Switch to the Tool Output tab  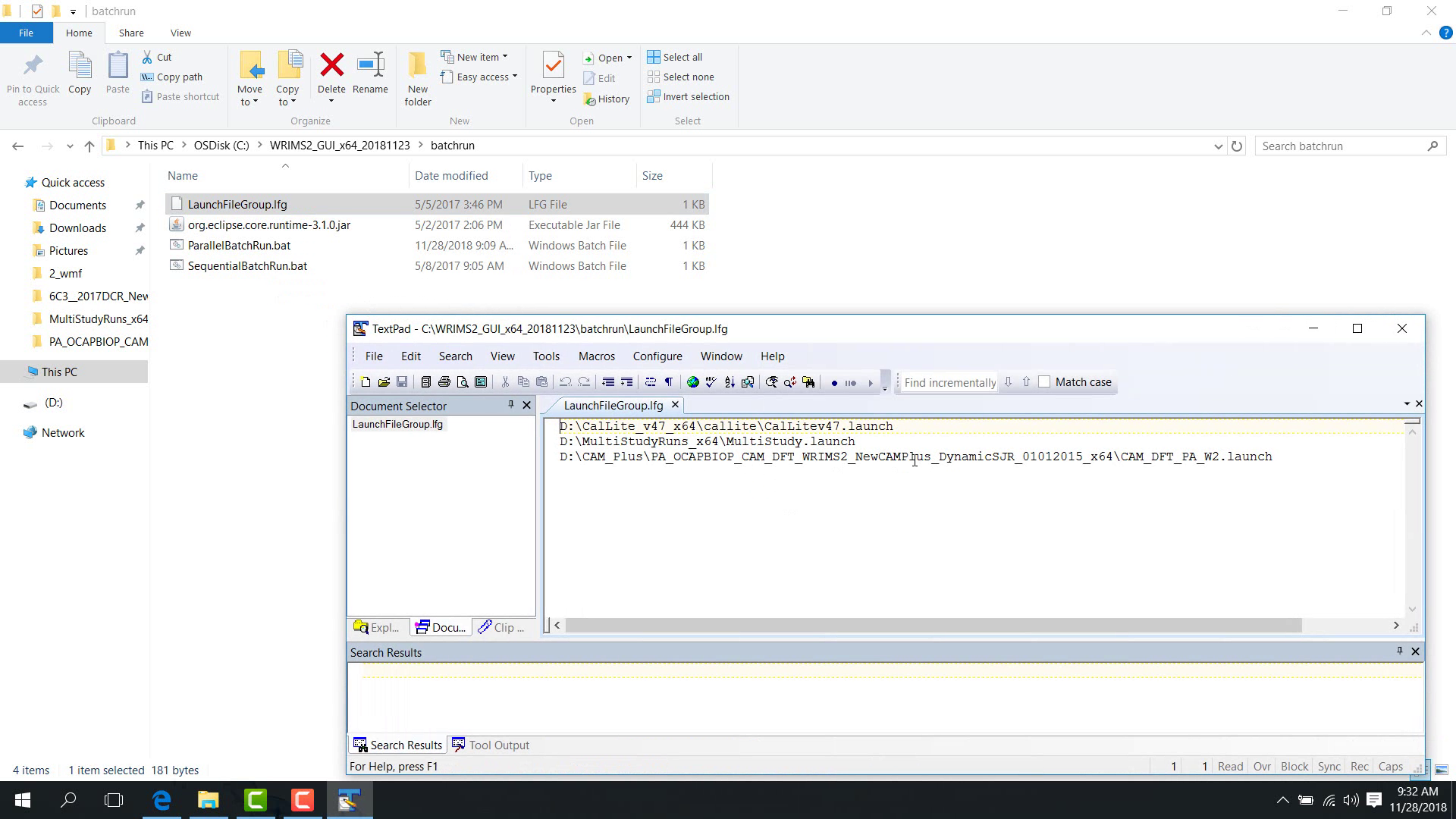pos(491,745)
